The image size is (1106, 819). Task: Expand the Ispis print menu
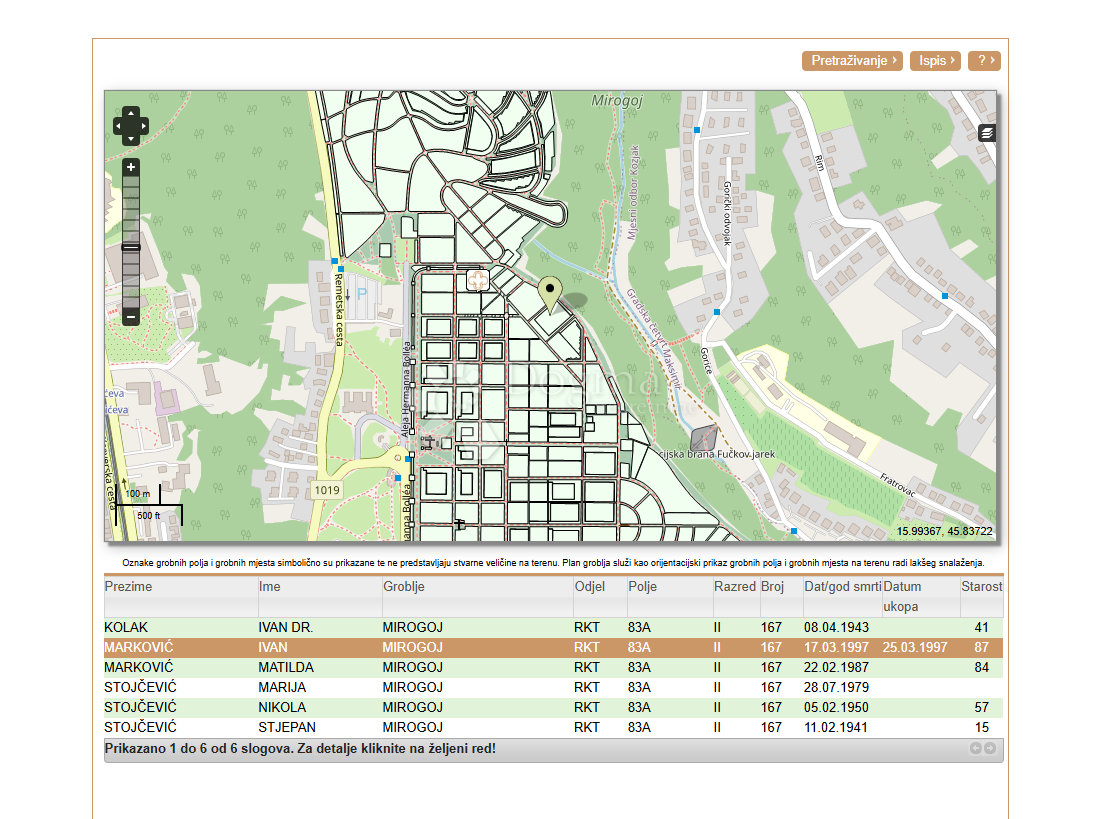(x=935, y=61)
